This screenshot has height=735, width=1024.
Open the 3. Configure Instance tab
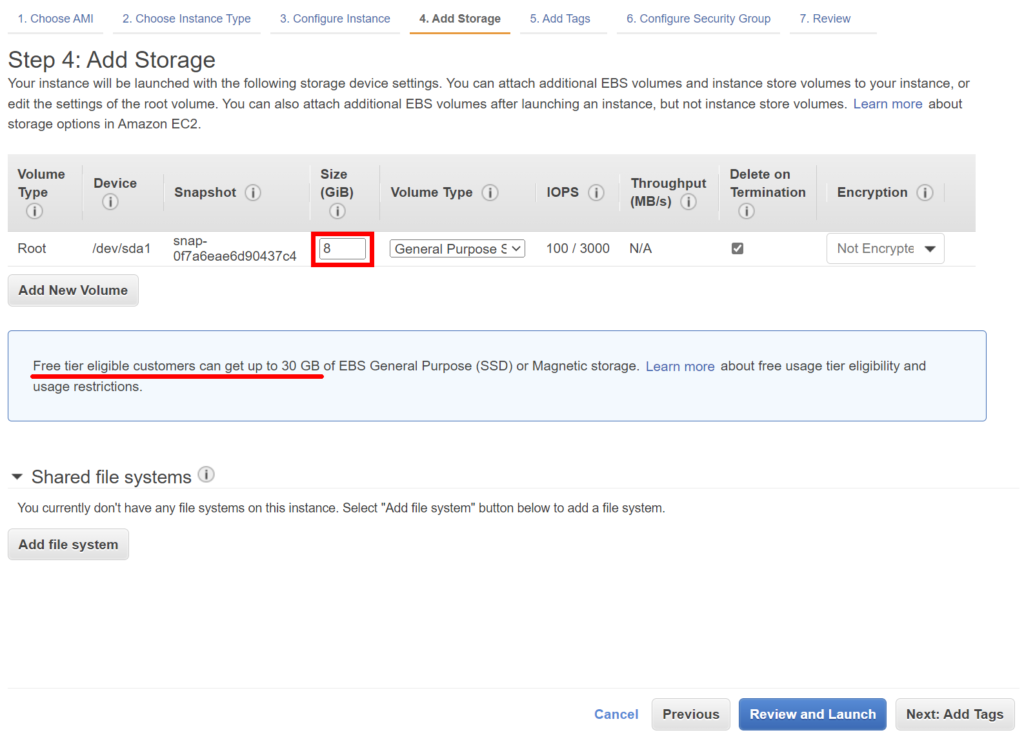(335, 19)
